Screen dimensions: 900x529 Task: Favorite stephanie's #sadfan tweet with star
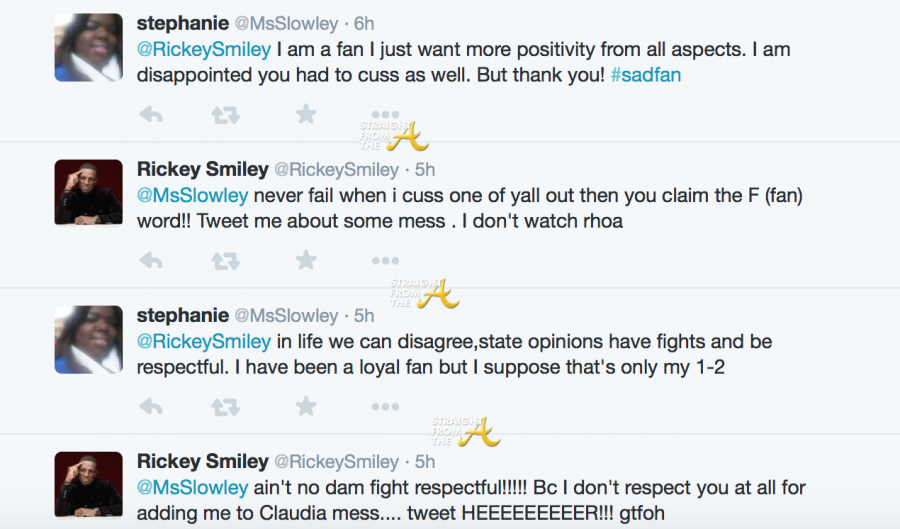[x=306, y=115]
